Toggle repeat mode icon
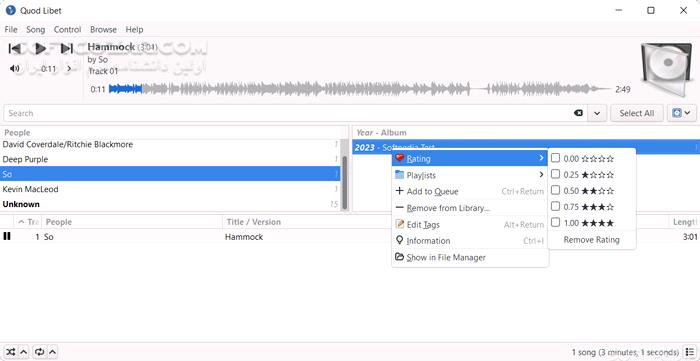700x361 pixels. click(39, 352)
